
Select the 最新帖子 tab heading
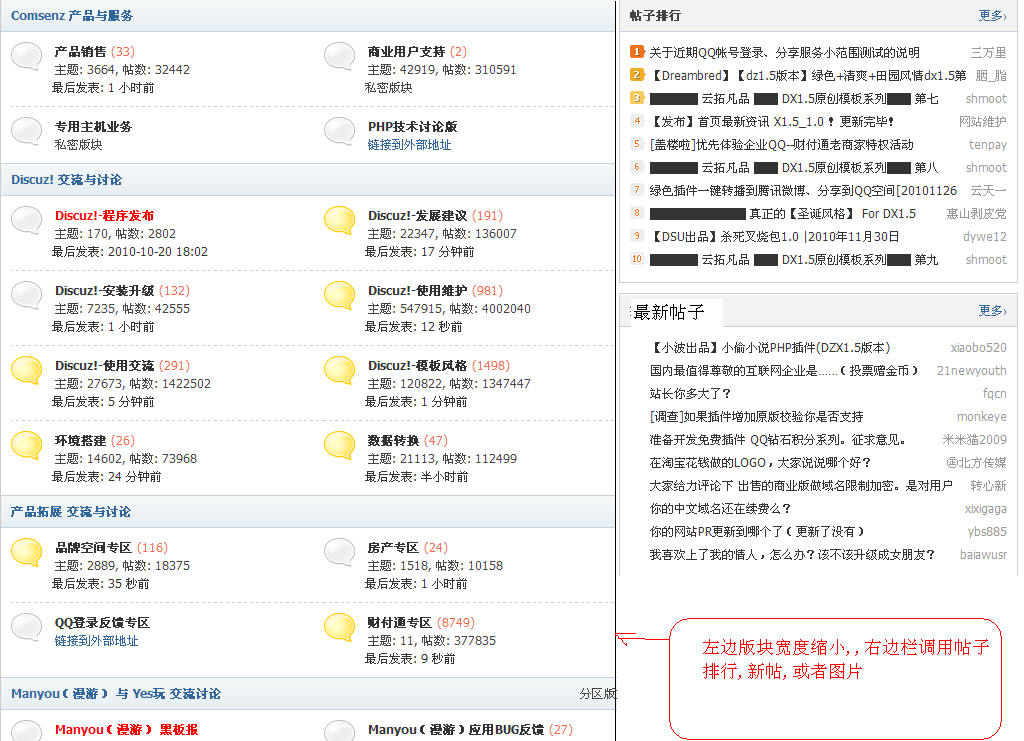coord(669,313)
